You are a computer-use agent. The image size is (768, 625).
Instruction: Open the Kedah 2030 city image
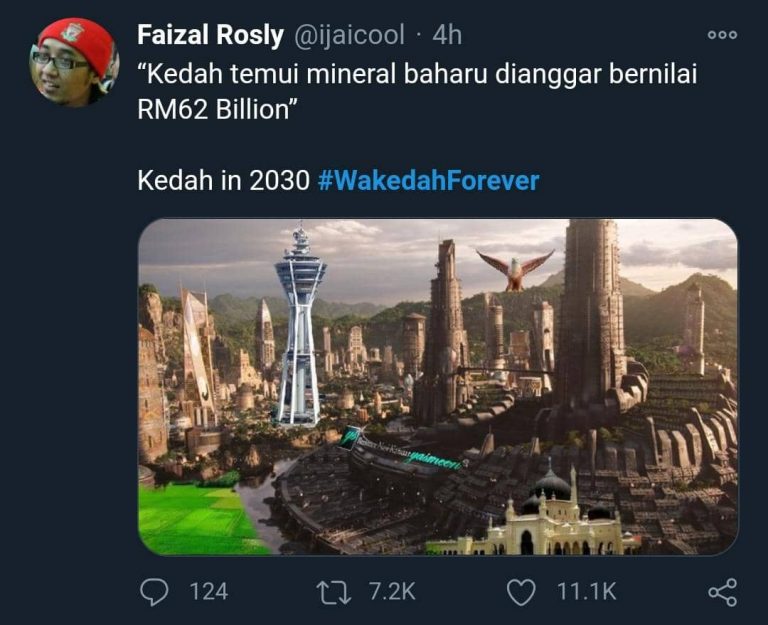(438, 387)
